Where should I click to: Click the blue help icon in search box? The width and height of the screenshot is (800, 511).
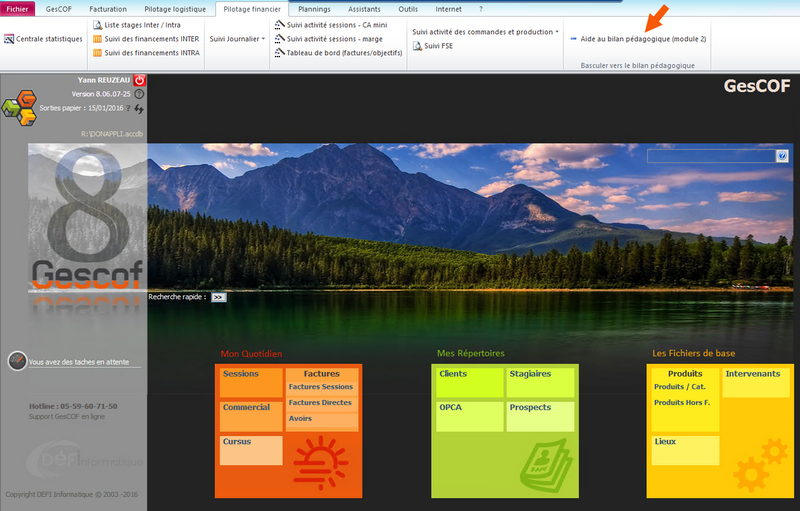pyautogui.click(x=782, y=156)
